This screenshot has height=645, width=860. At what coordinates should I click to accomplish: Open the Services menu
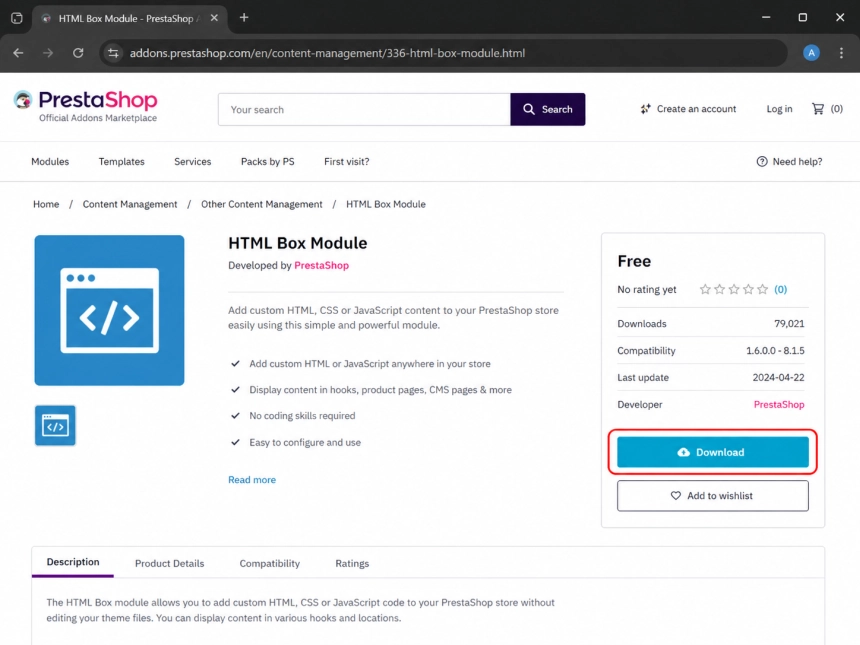(x=193, y=161)
